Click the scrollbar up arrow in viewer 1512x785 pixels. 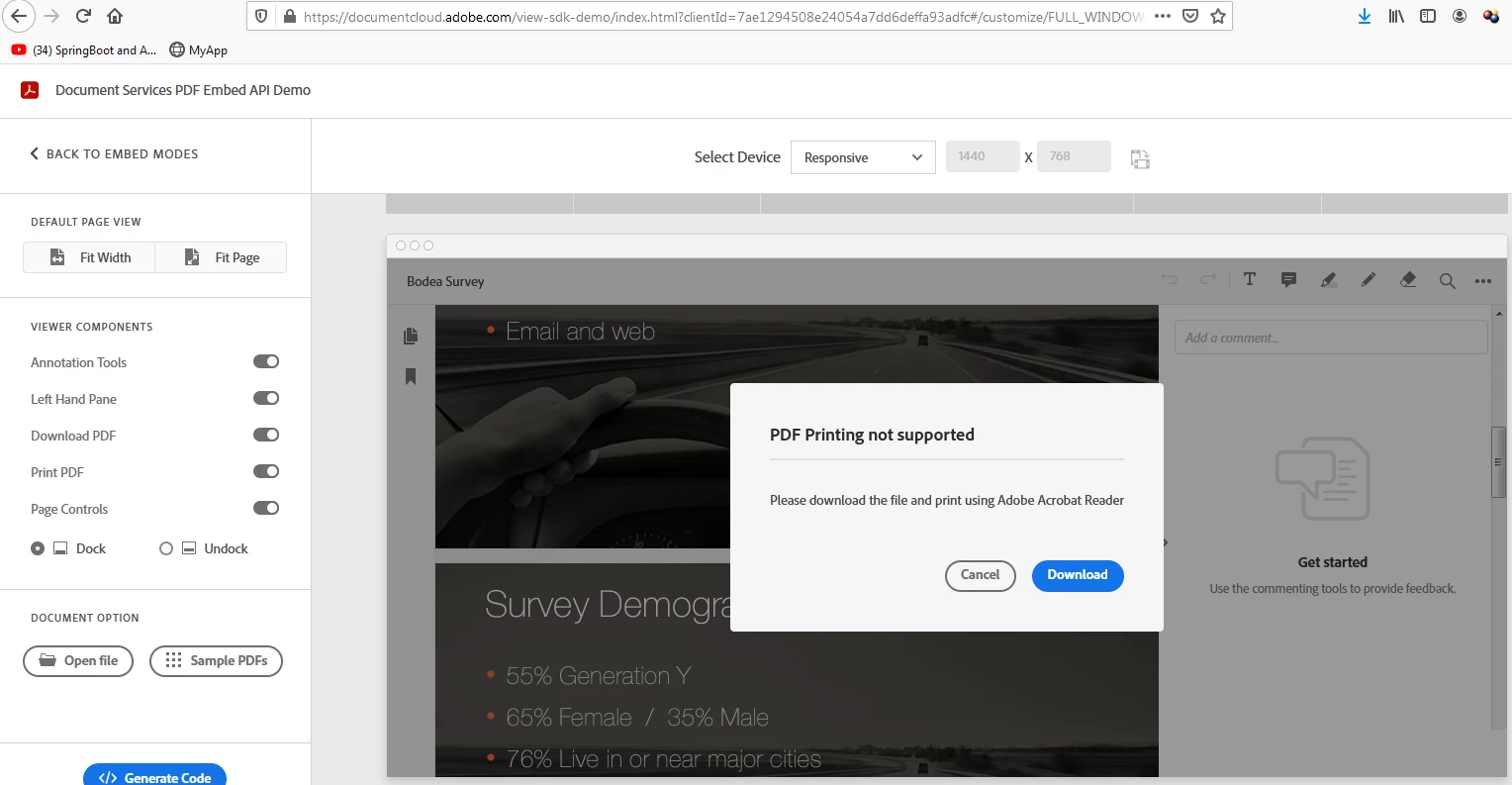(1499, 313)
